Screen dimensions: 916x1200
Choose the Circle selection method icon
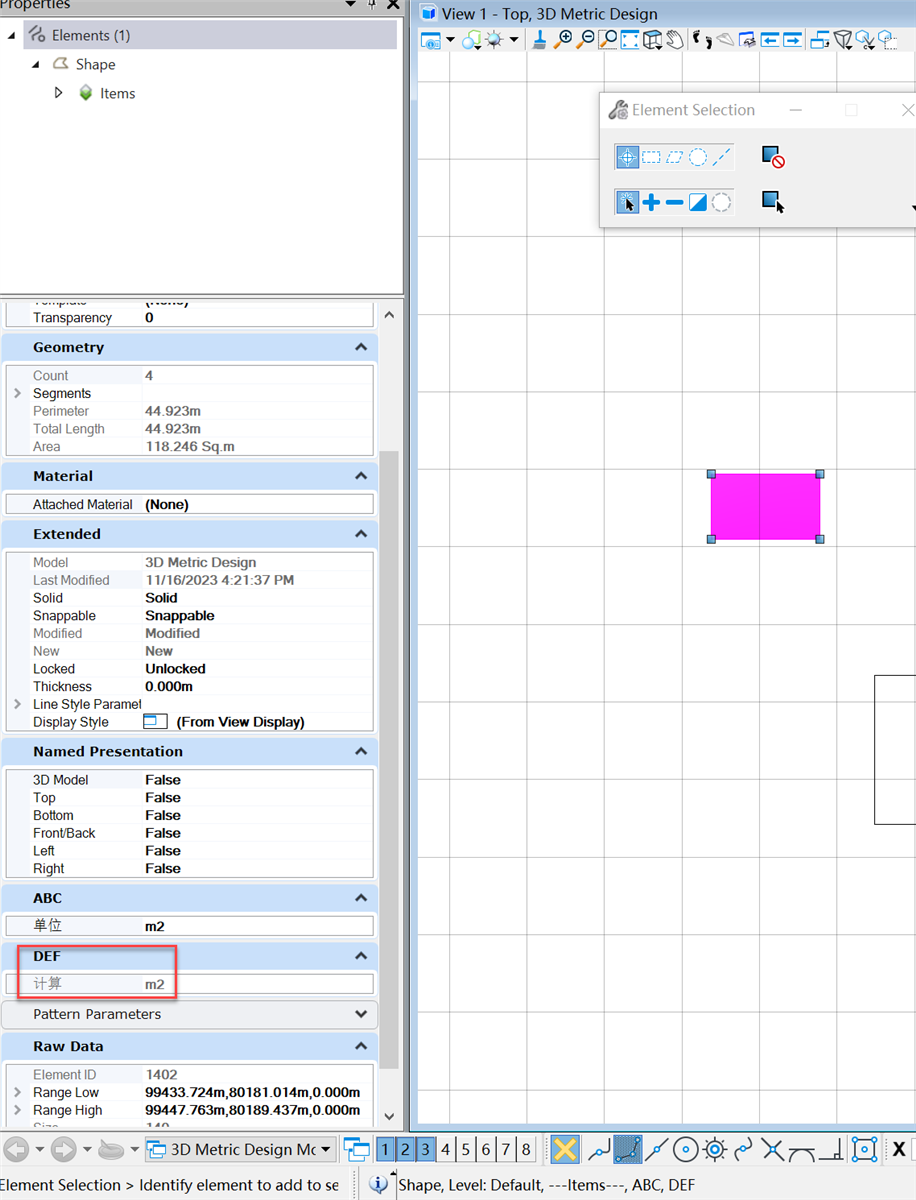[x=698, y=157]
